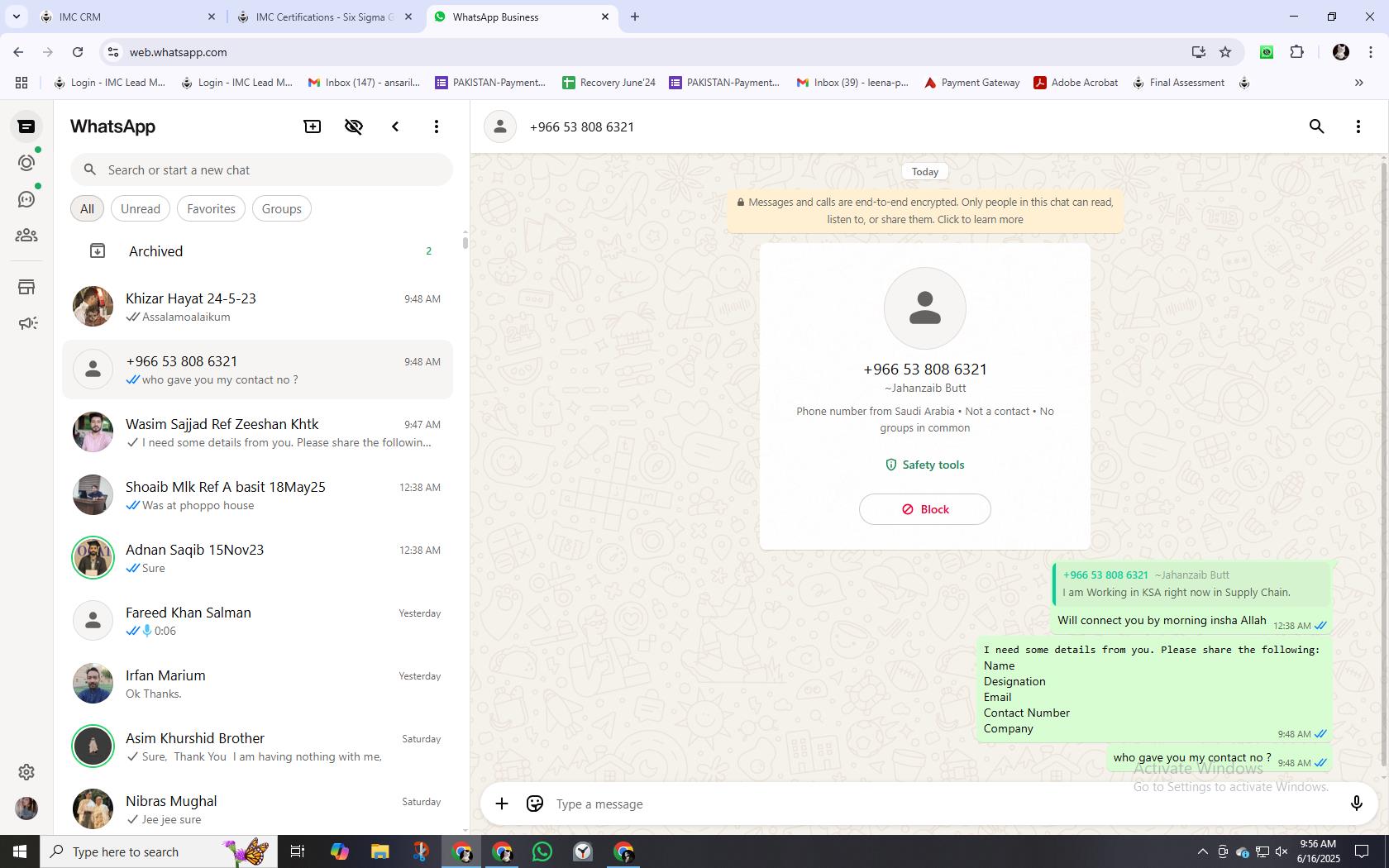Open bookmark Inbox (147) Gmail
Viewport: 1389px width, 868px height.
click(x=364, y=83)
